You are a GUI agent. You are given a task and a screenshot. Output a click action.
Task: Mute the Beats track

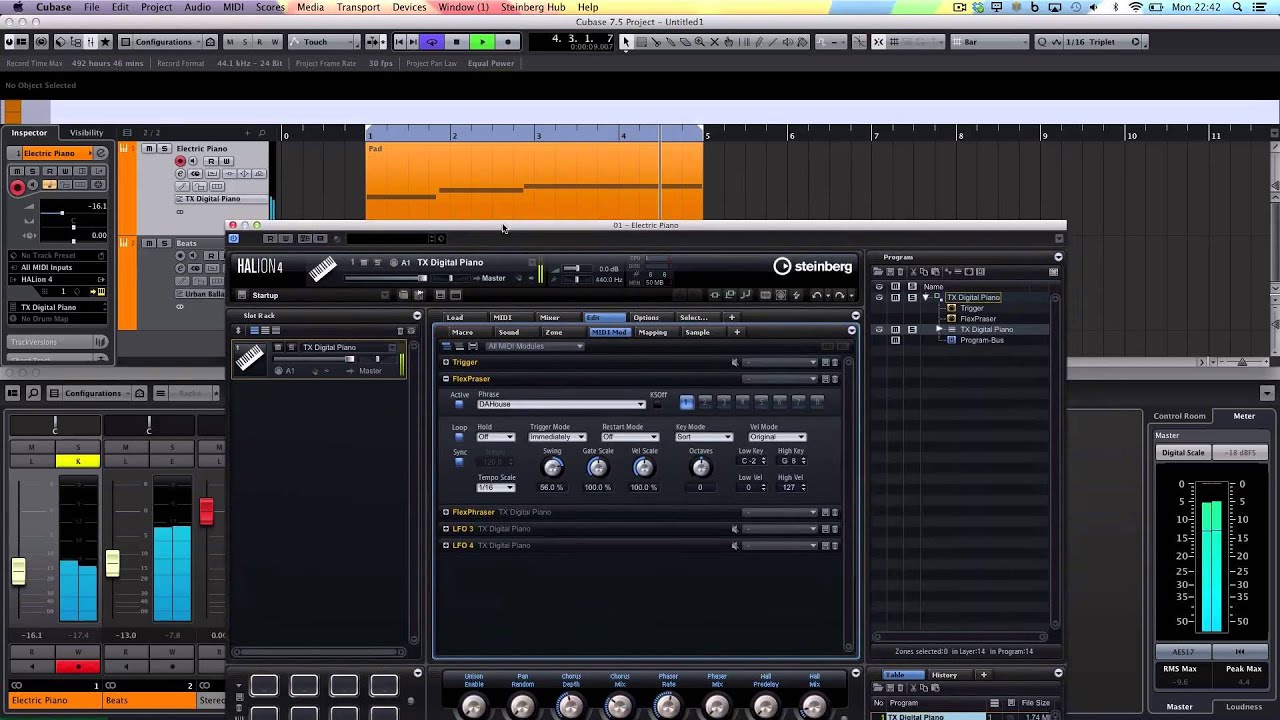[x=148, y=243]
